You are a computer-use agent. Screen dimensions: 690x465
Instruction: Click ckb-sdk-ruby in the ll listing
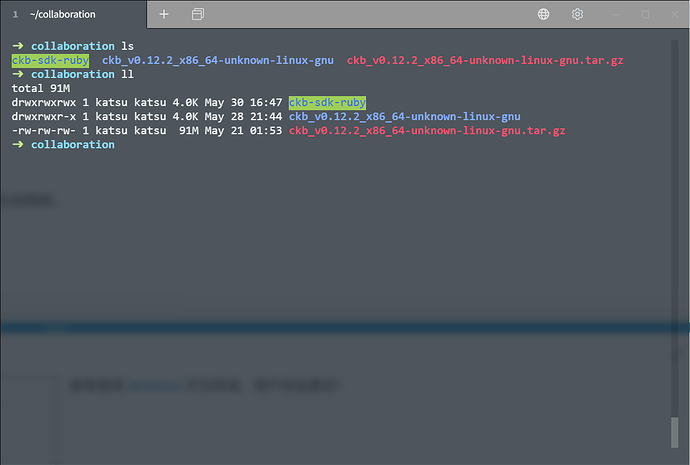(327, 103)
